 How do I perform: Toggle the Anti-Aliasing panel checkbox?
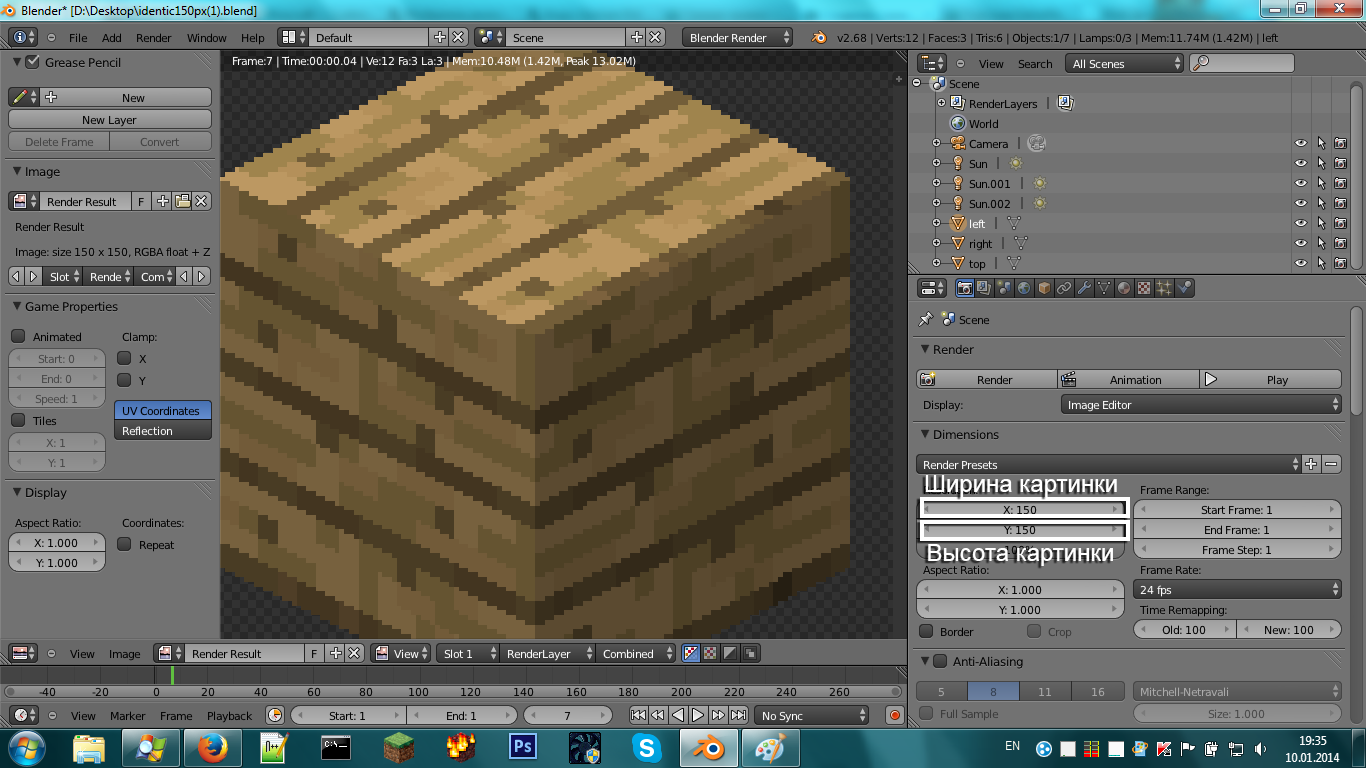(x=940, y=661)
